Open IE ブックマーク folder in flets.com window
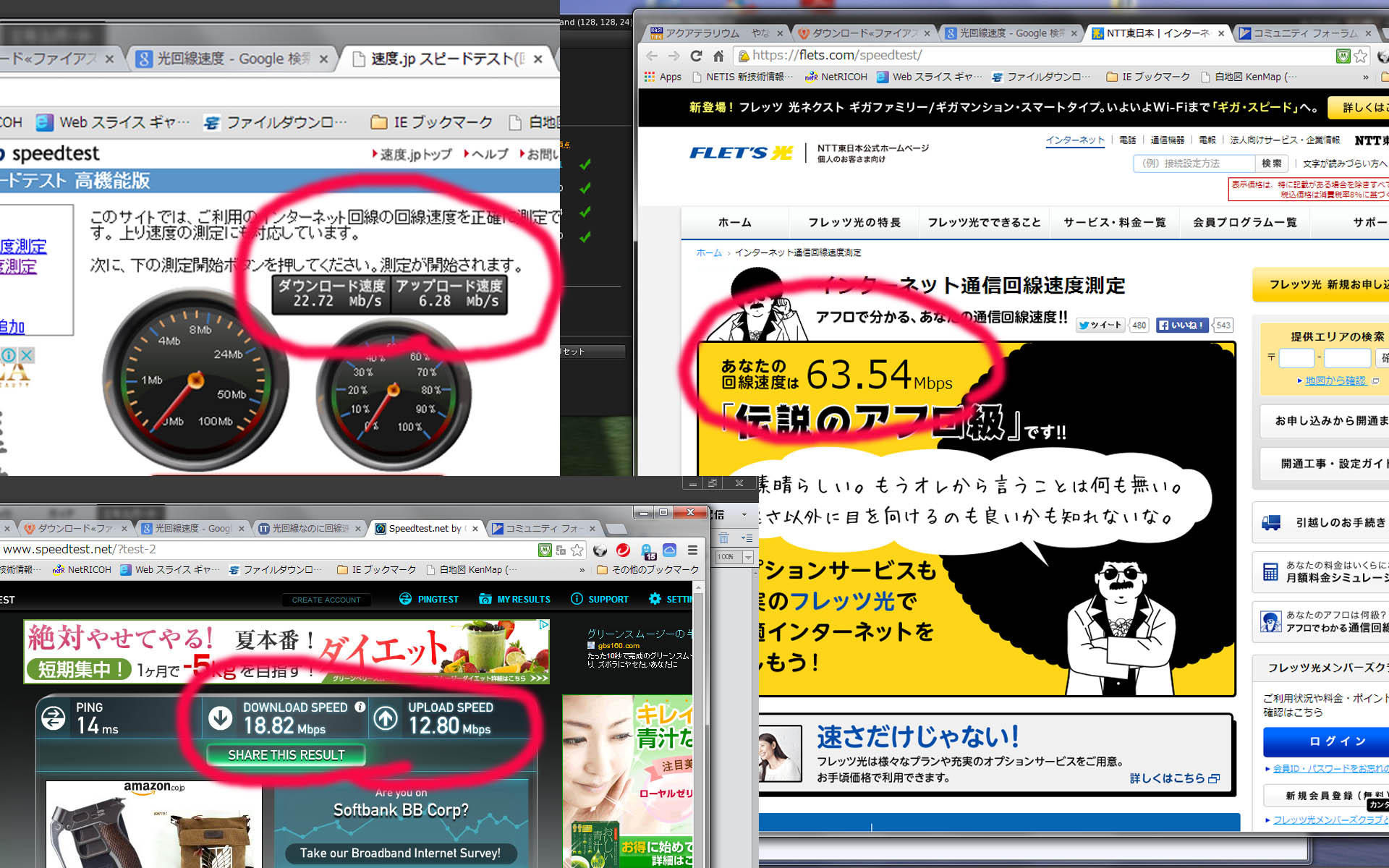The height and width of the screenshot is (868, 1389). point(1148,77)
